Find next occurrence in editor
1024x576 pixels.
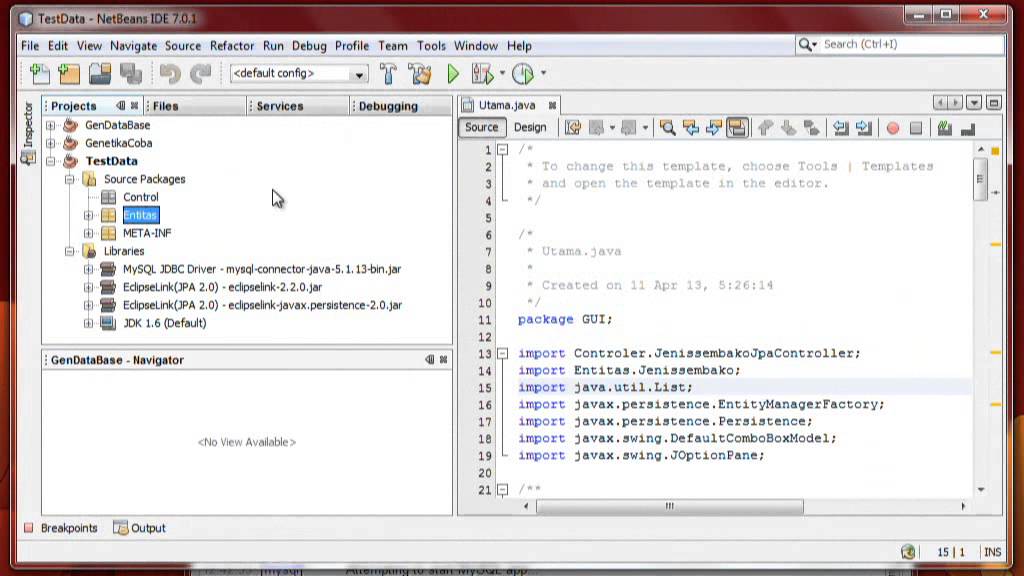pyautogui.click(x=713, y=128)
